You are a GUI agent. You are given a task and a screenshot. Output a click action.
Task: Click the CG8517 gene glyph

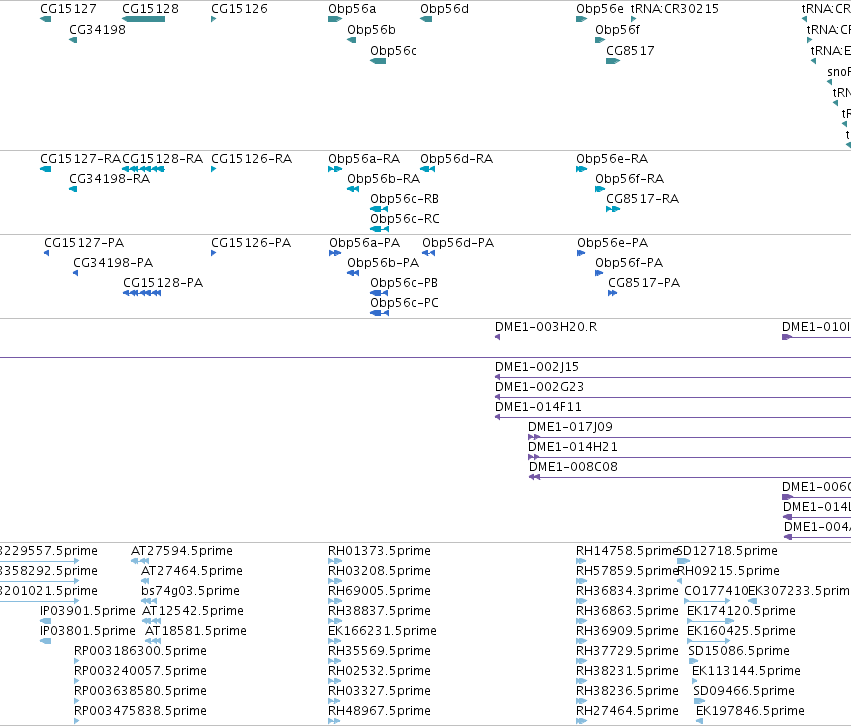613,61
